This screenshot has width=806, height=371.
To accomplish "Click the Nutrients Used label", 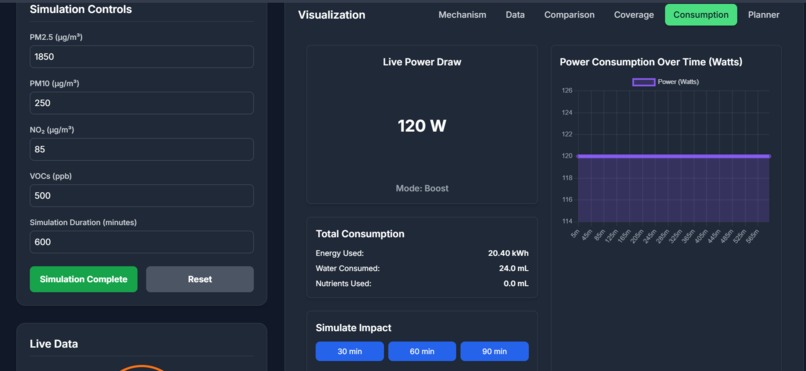I will point(343,283).
